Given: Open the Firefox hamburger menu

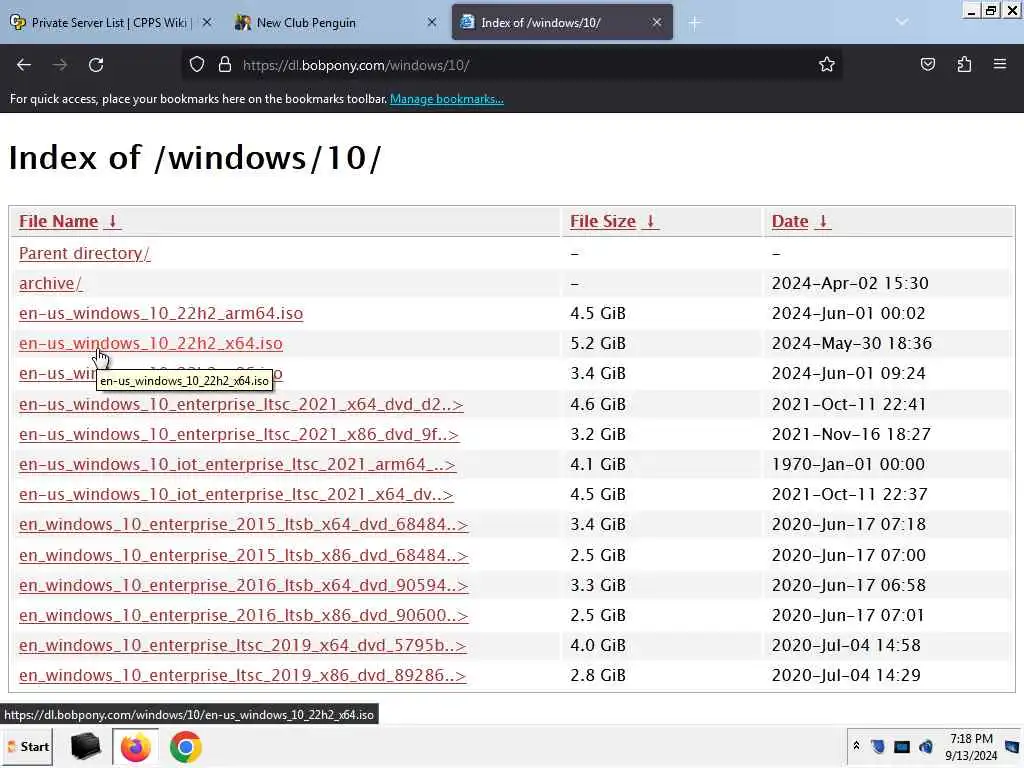Looking at the screenshot, I should pyautogui.click(x=1000, y=65).
